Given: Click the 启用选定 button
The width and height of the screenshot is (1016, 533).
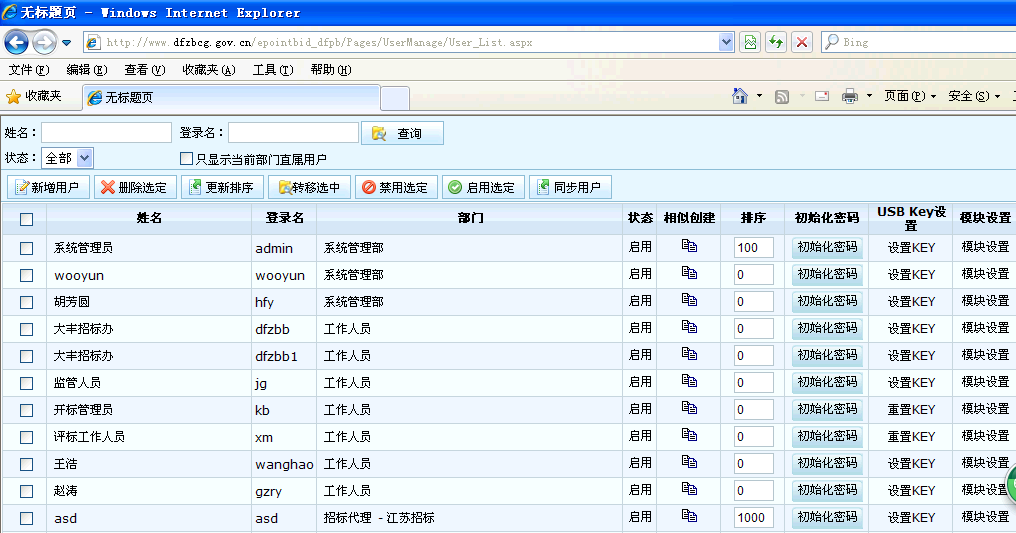Looking at the screenshot, I should [483, 187].
